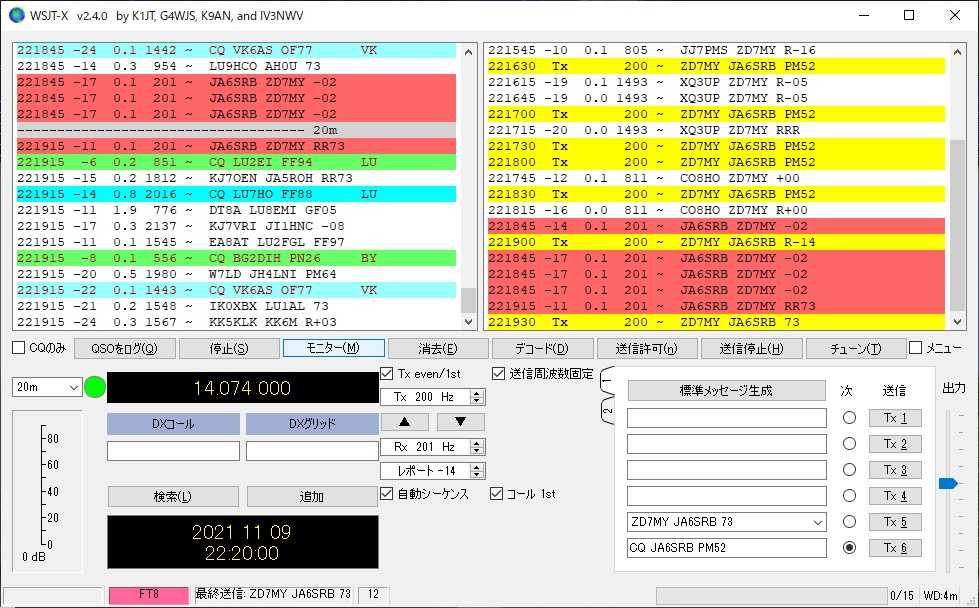Switch to tab 2 of the message panel
This screenshot has height=608, width=979.
tap(606, 411)
